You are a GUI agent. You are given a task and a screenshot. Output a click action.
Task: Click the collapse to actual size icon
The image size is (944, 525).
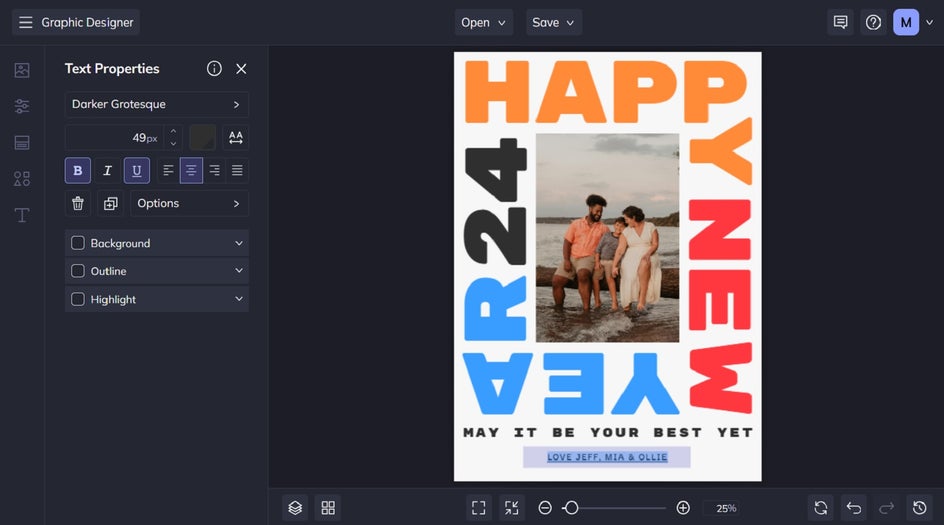[512, 508]
